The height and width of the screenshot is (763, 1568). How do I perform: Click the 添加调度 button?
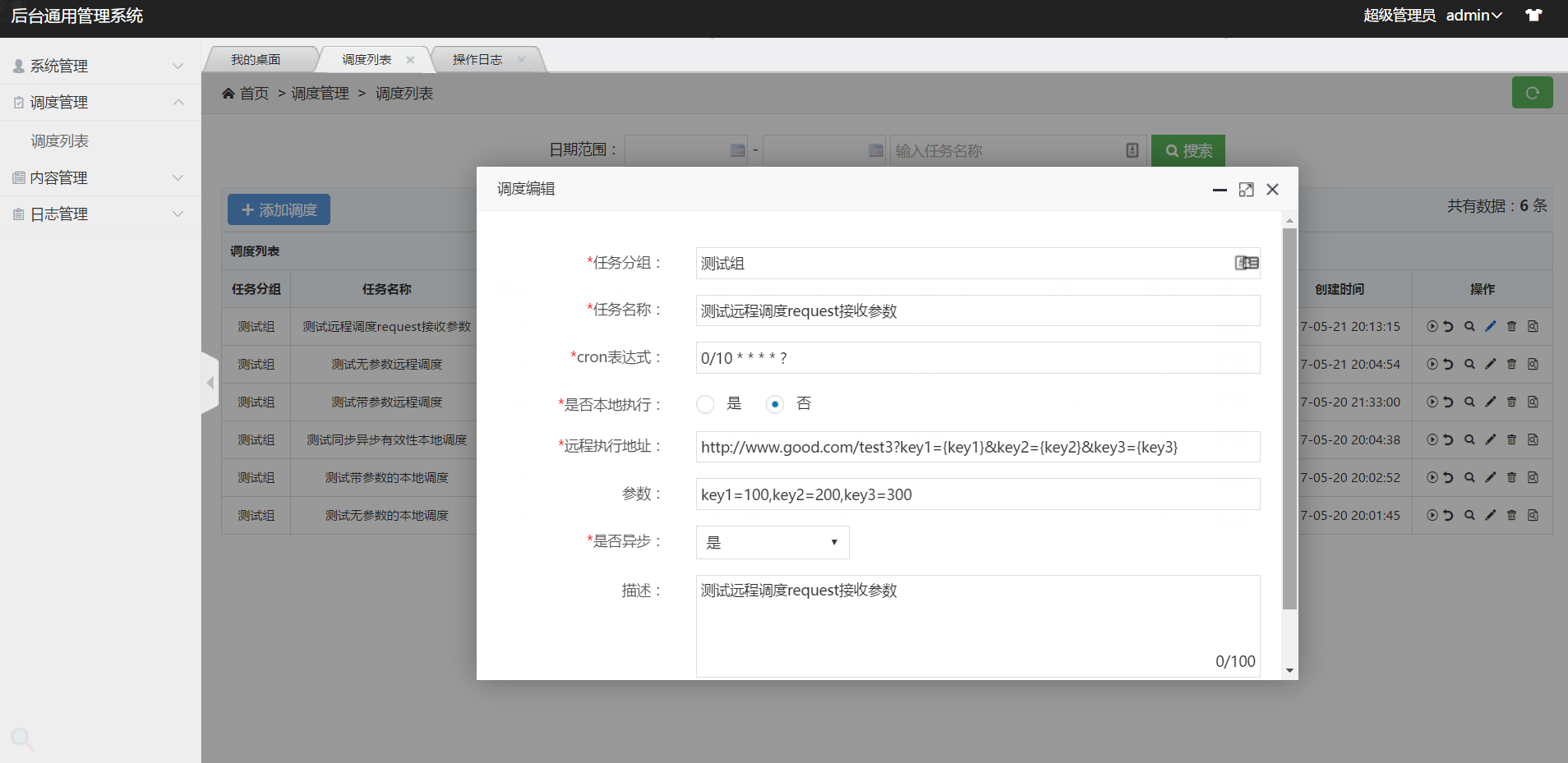coord(279,209)
